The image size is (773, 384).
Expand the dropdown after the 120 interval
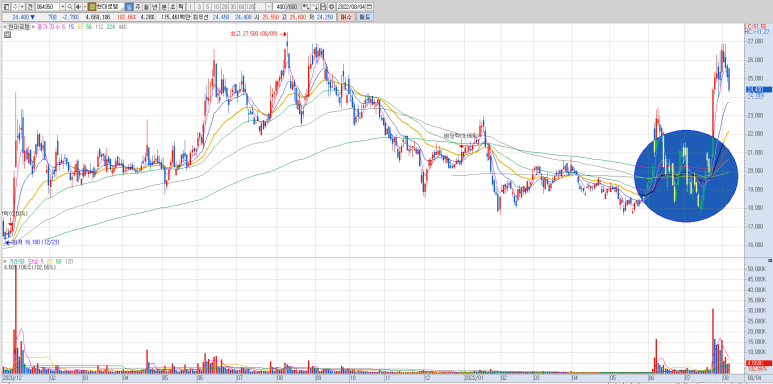pyautogui.click(x=269, y=7)
